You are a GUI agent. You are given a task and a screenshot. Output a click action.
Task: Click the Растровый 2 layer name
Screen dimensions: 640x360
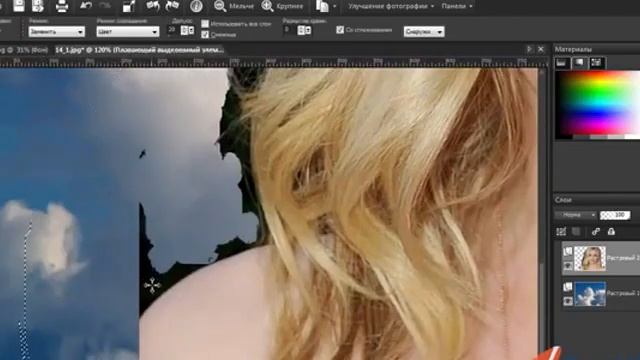click(623, 258)
